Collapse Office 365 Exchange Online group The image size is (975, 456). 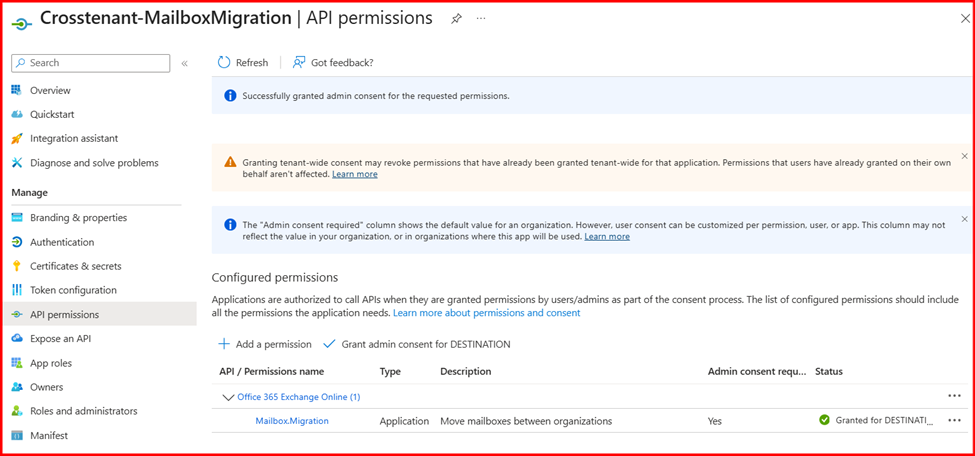[227, 397]
